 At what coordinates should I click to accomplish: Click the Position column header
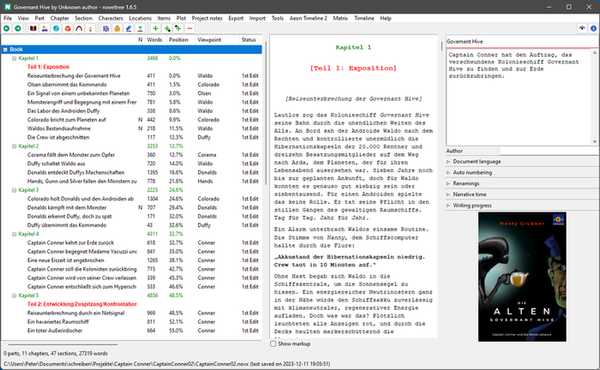pyautogui.click(x=179, y=40)
